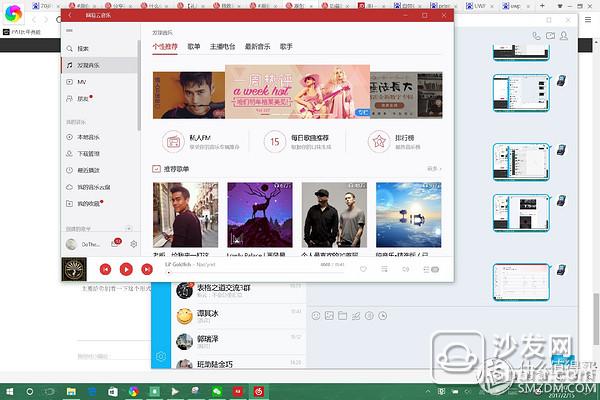Click the DoThe... user avatar
The width and height of the screenshot is (600, 400).
(x=71, y=244)
